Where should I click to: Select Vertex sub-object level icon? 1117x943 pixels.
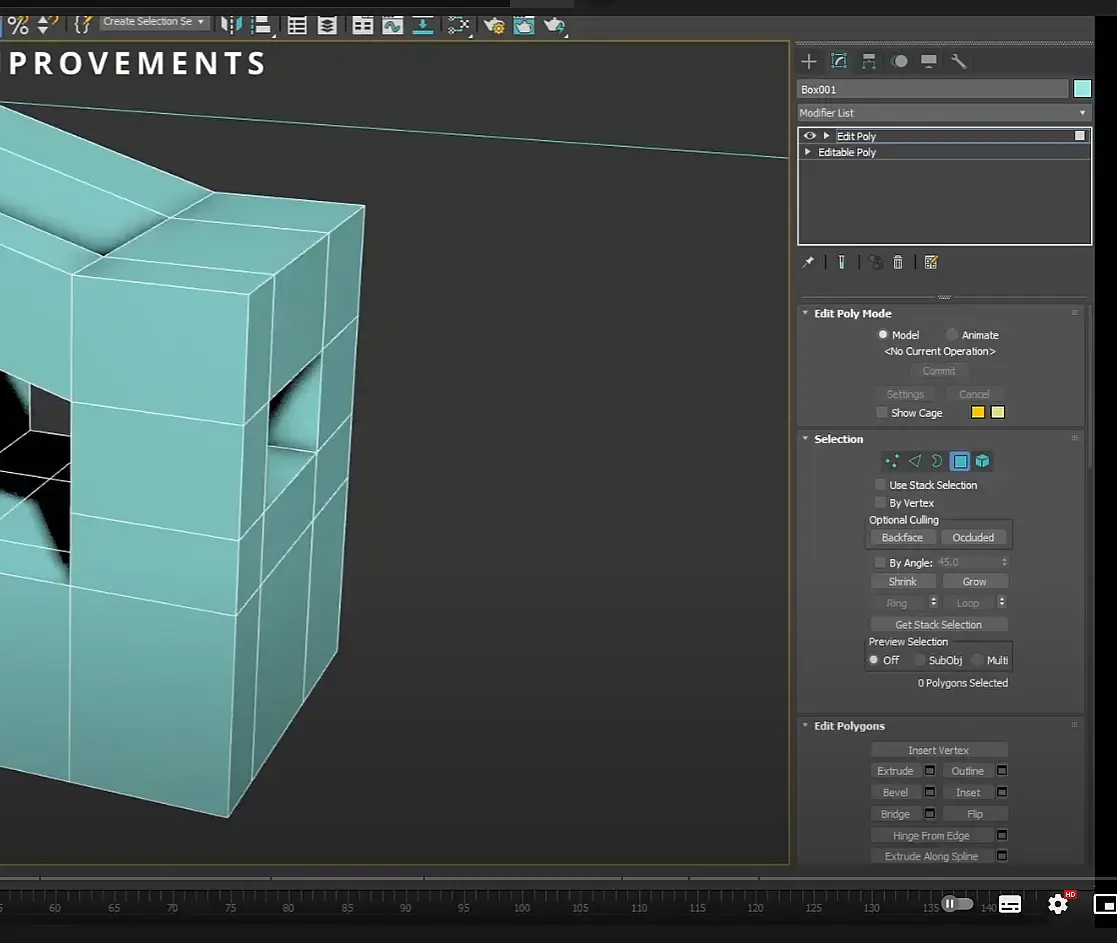(x=892, y=461)
